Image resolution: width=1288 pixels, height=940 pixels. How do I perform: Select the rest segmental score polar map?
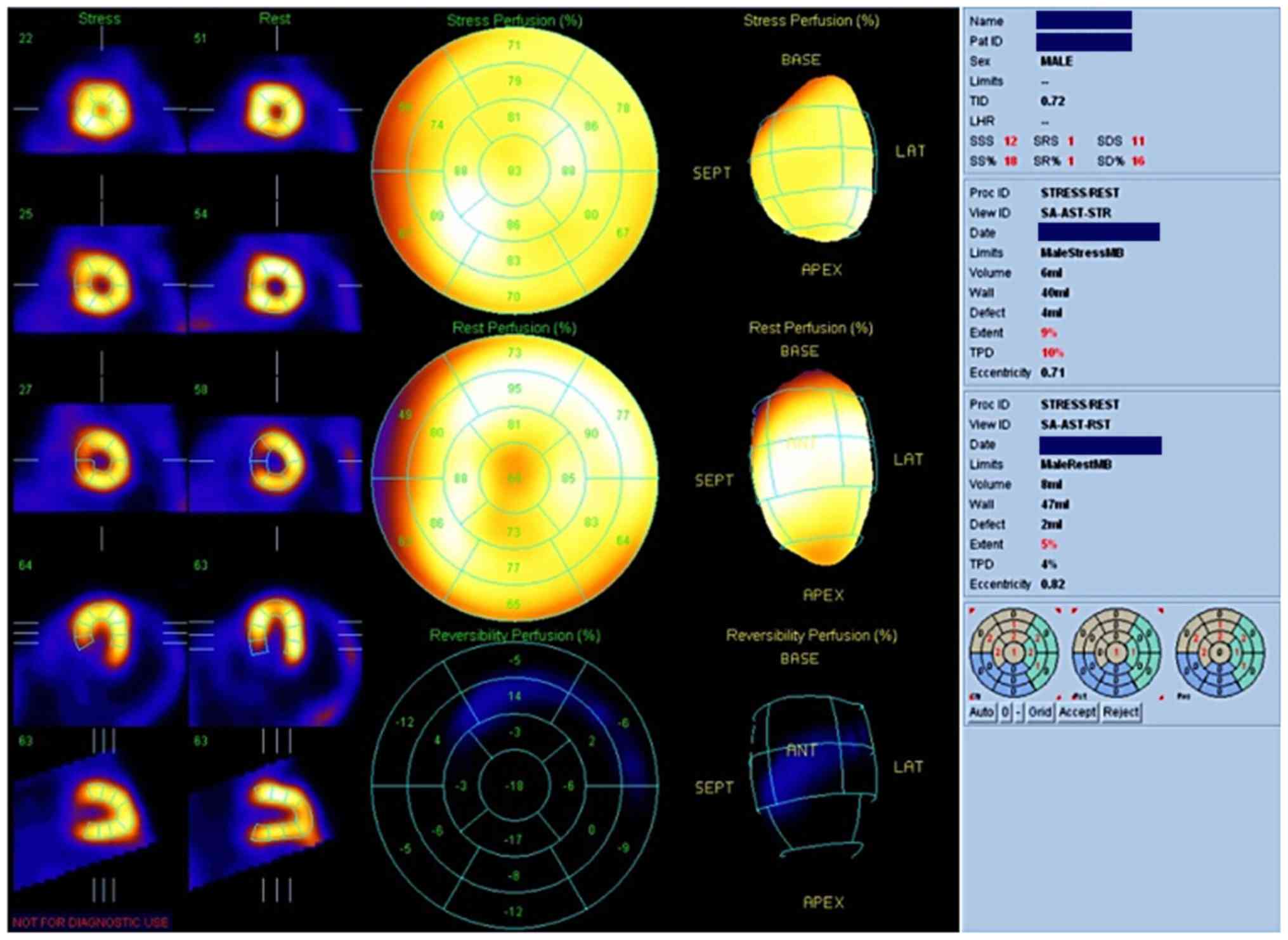(x=1116, y=652)
